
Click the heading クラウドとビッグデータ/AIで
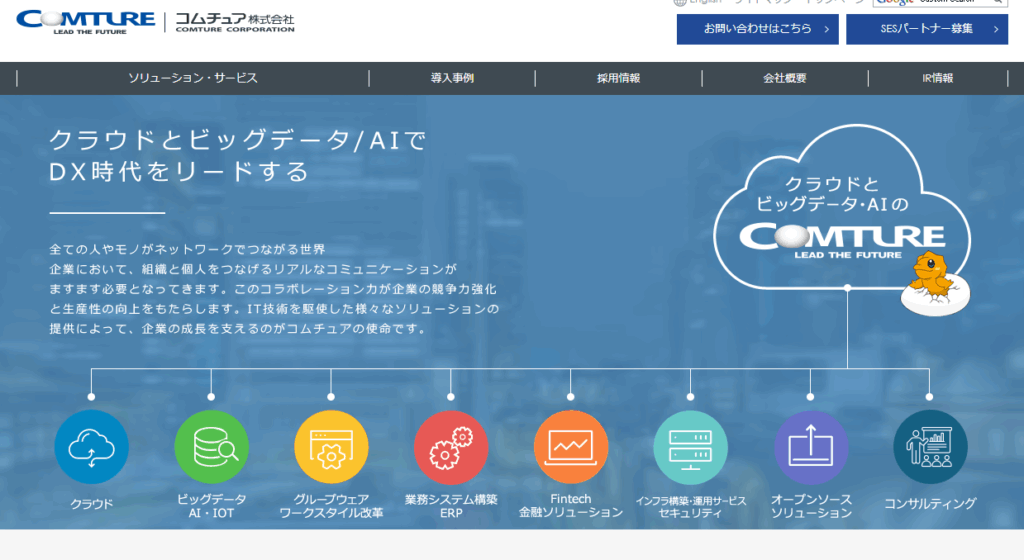[238, 140]
